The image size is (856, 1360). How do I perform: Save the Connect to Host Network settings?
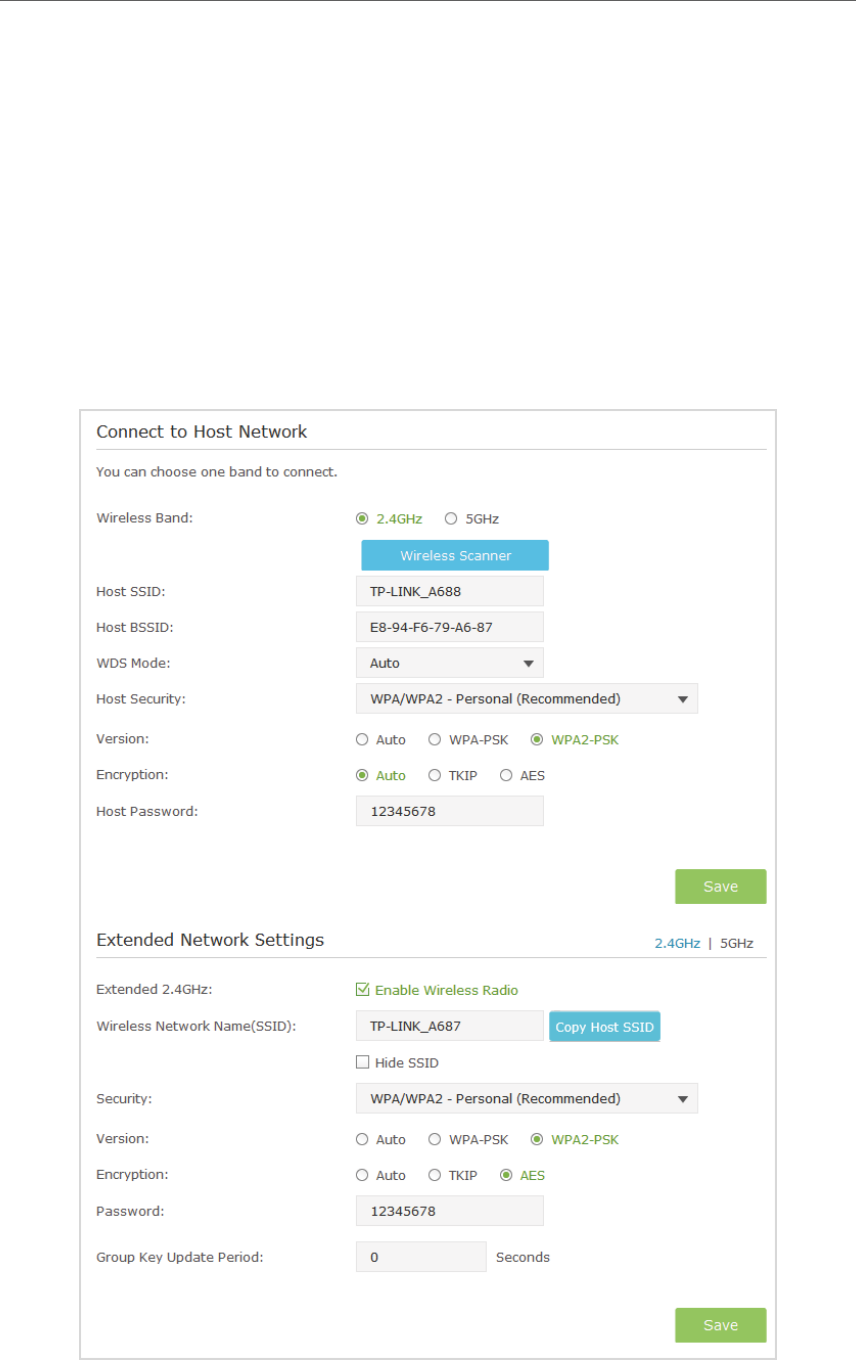[x=721, y=886]
